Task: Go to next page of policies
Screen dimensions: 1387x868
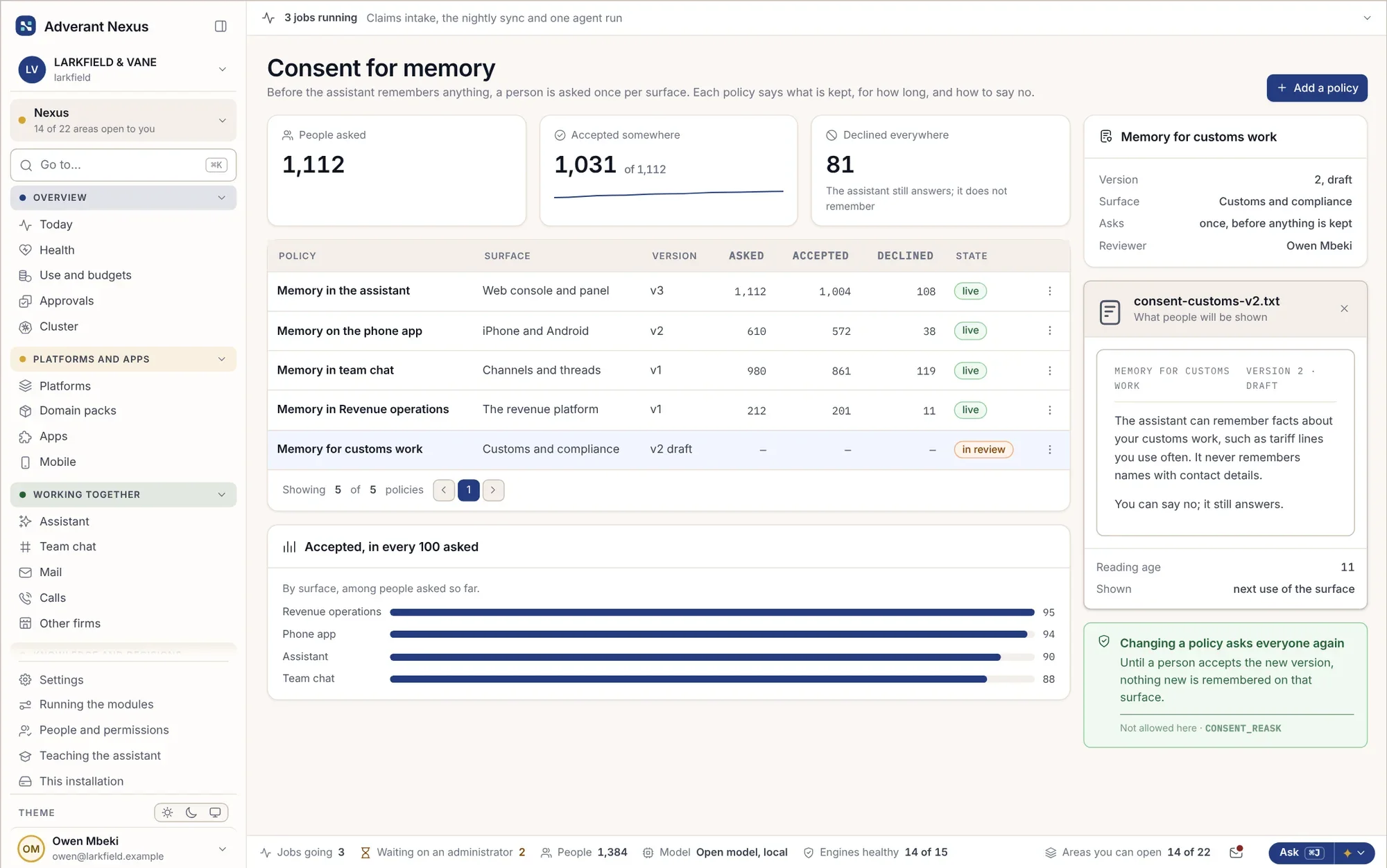Action: click(x=493, y=490)
